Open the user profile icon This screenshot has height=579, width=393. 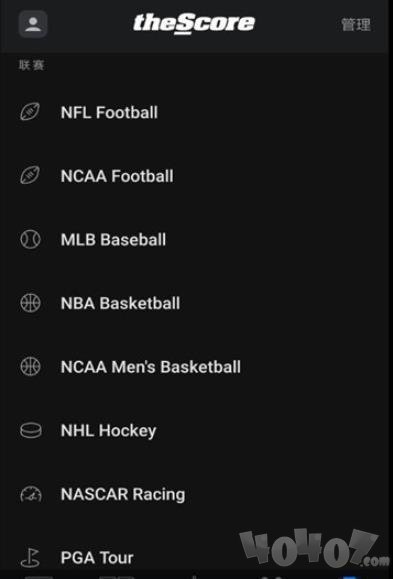pos(33,24)
